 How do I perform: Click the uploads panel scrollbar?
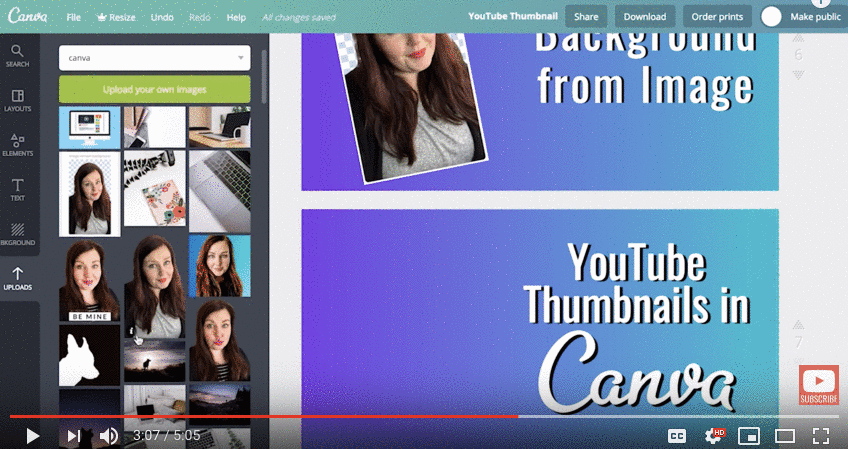pos(264,77)
